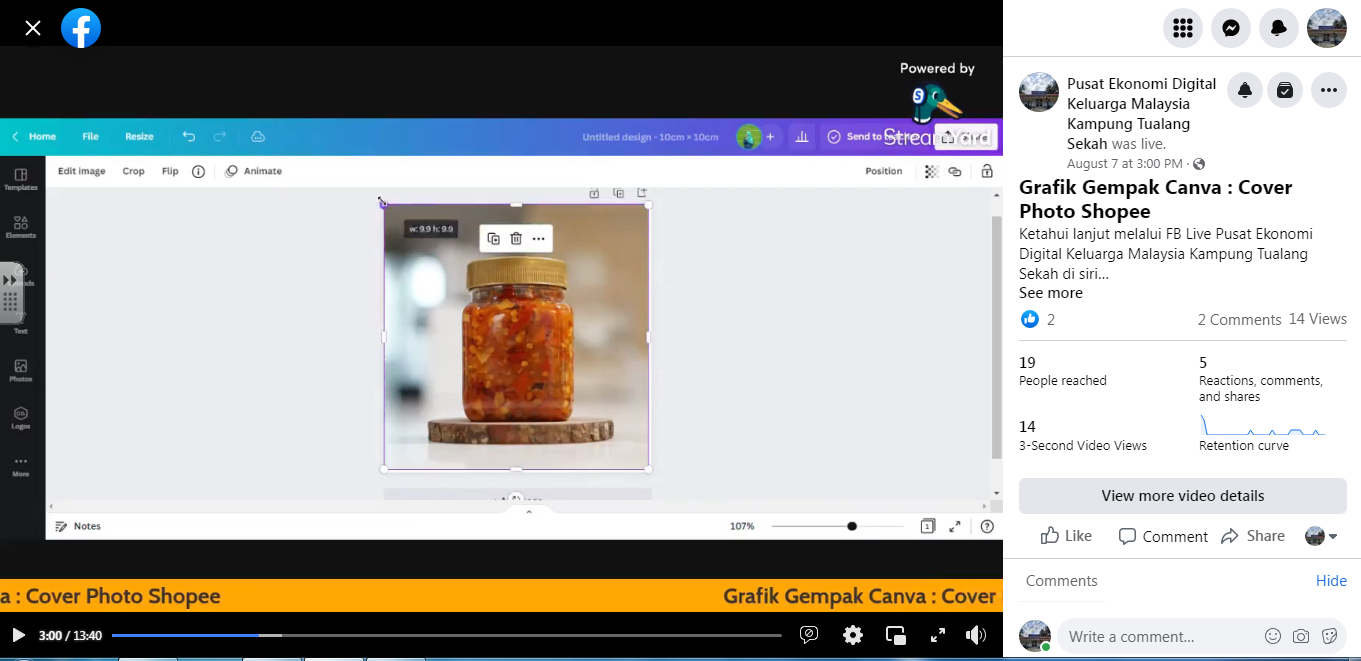Toggle the Canva element lock icon
The width and height of the screenshot is (1361, 661).
click(987, 171)
